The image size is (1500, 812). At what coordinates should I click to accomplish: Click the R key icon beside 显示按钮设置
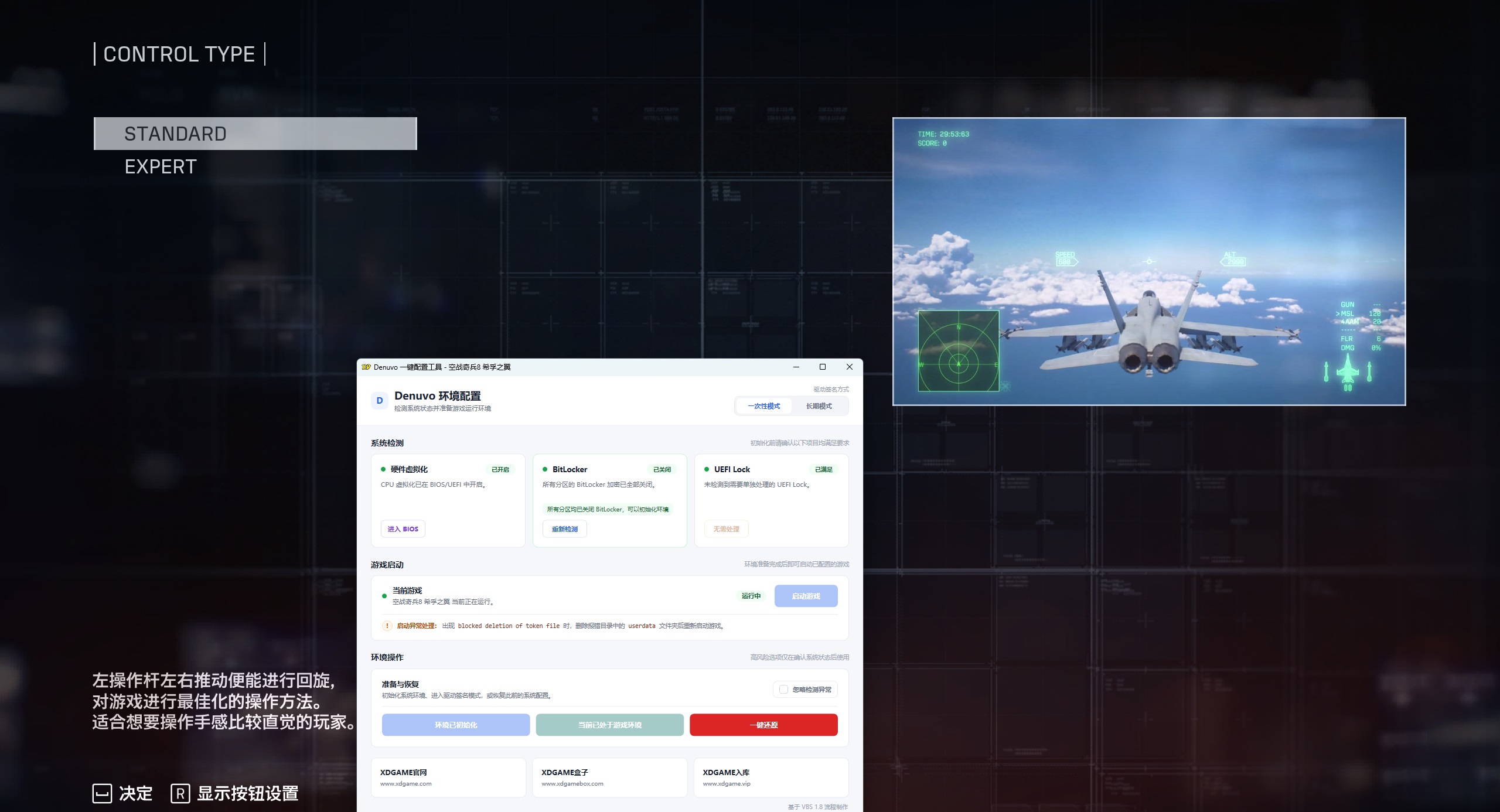coord(180,794)
